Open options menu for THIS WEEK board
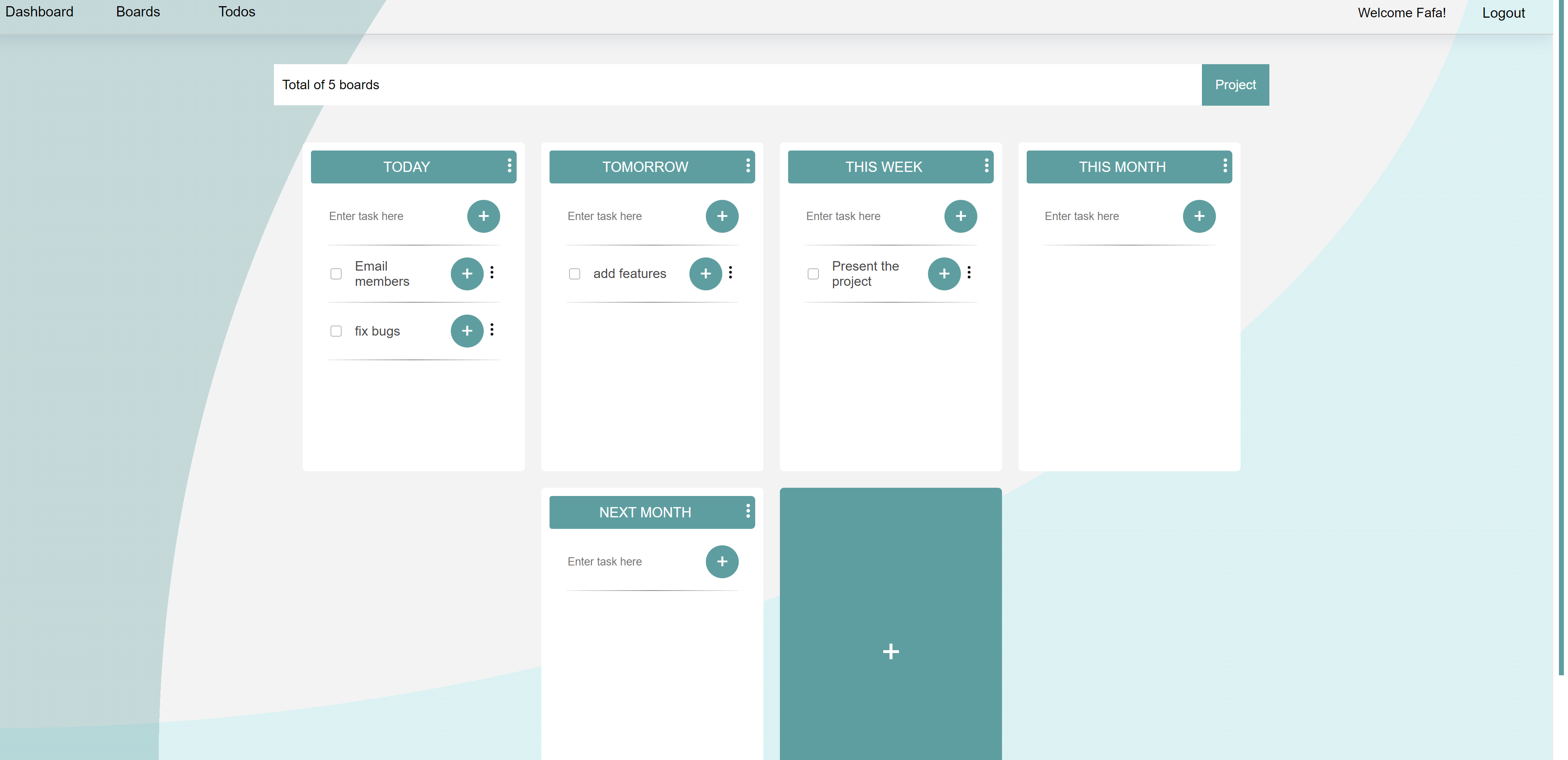The height and width of the screenshot is (760, 1568). point(987,166)
